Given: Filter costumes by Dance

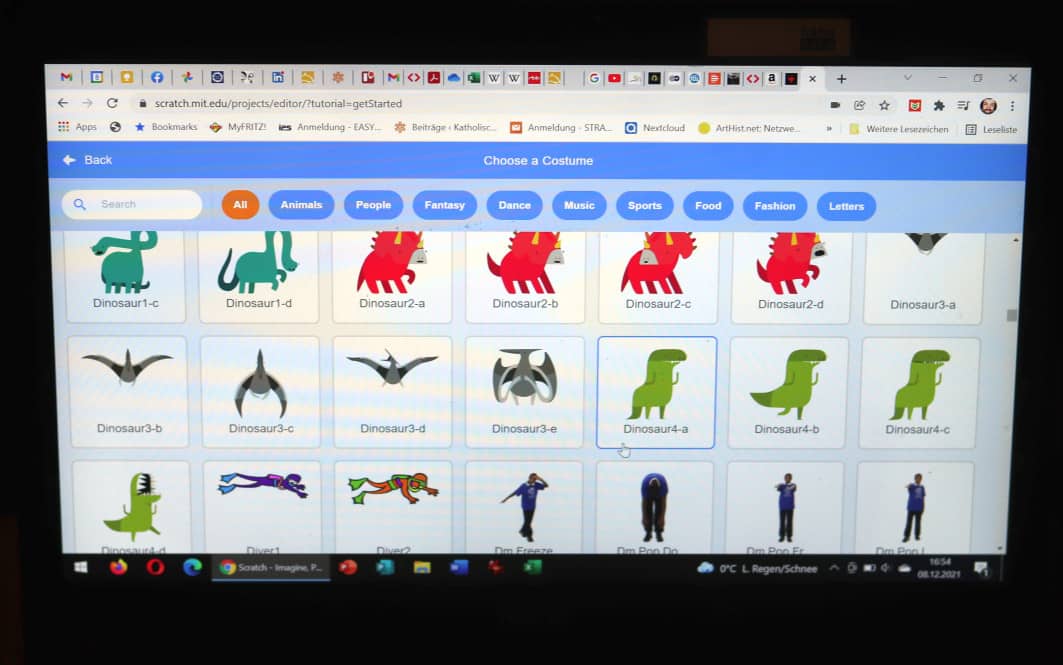Looking at the screenshot, I should (x=515, y=205).
